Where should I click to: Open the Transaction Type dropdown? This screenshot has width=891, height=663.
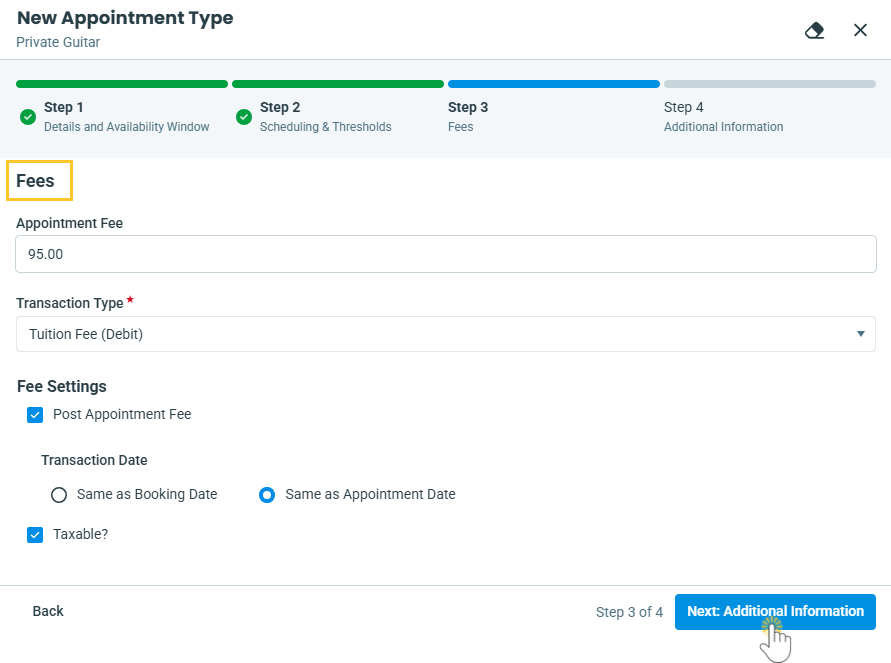coord(445,334)
